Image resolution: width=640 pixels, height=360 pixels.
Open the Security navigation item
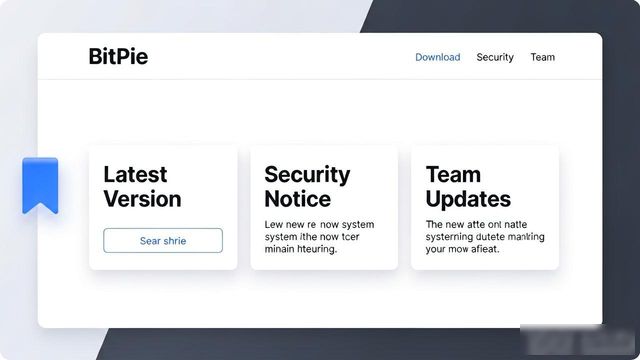pyautogui.click(x=495, y=57)
